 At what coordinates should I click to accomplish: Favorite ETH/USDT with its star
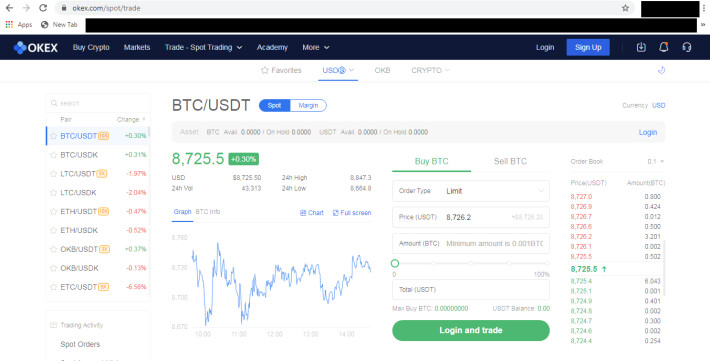pyautogui.click(x=53, y=212)
